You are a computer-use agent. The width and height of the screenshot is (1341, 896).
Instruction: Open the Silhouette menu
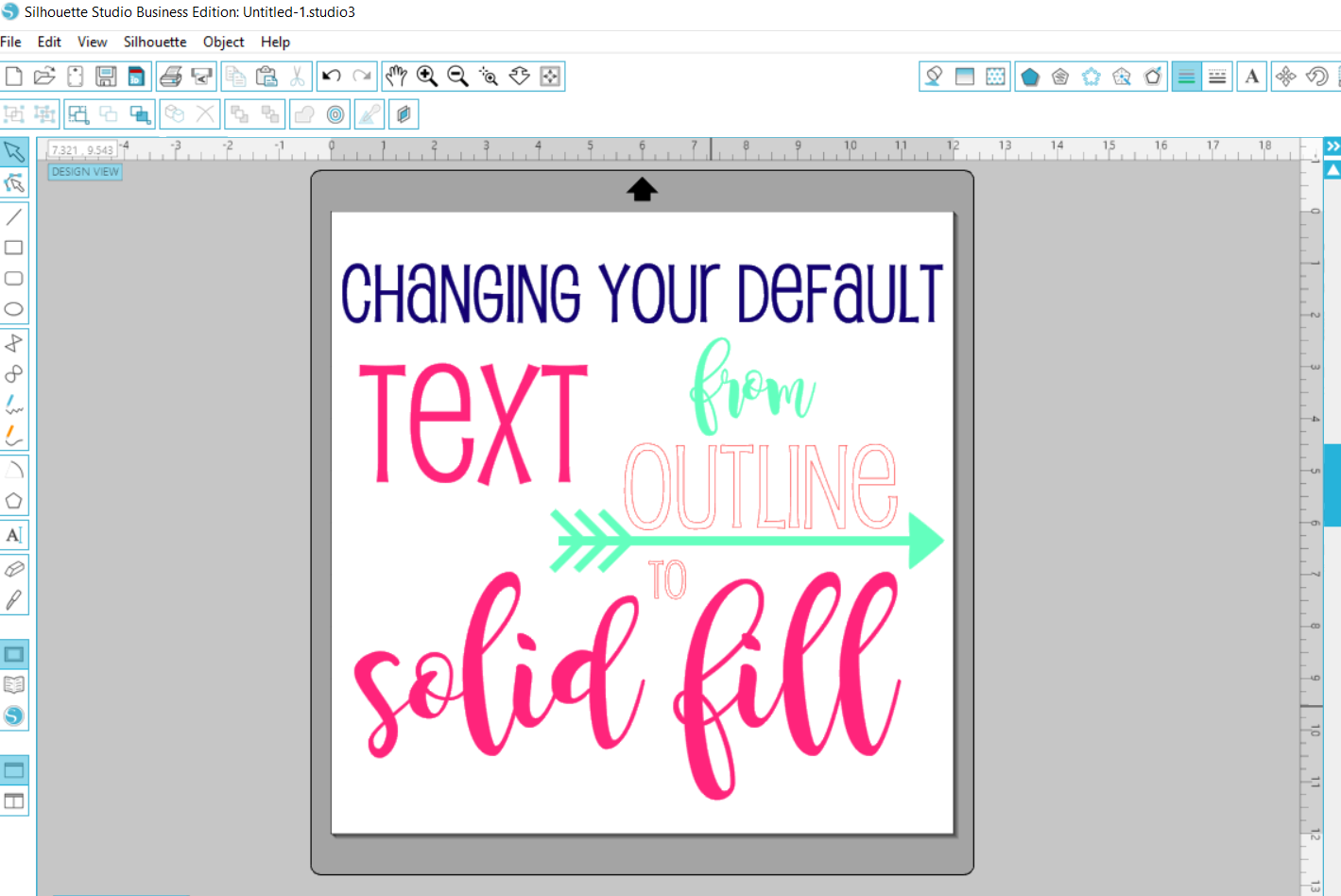coord(155,42)
